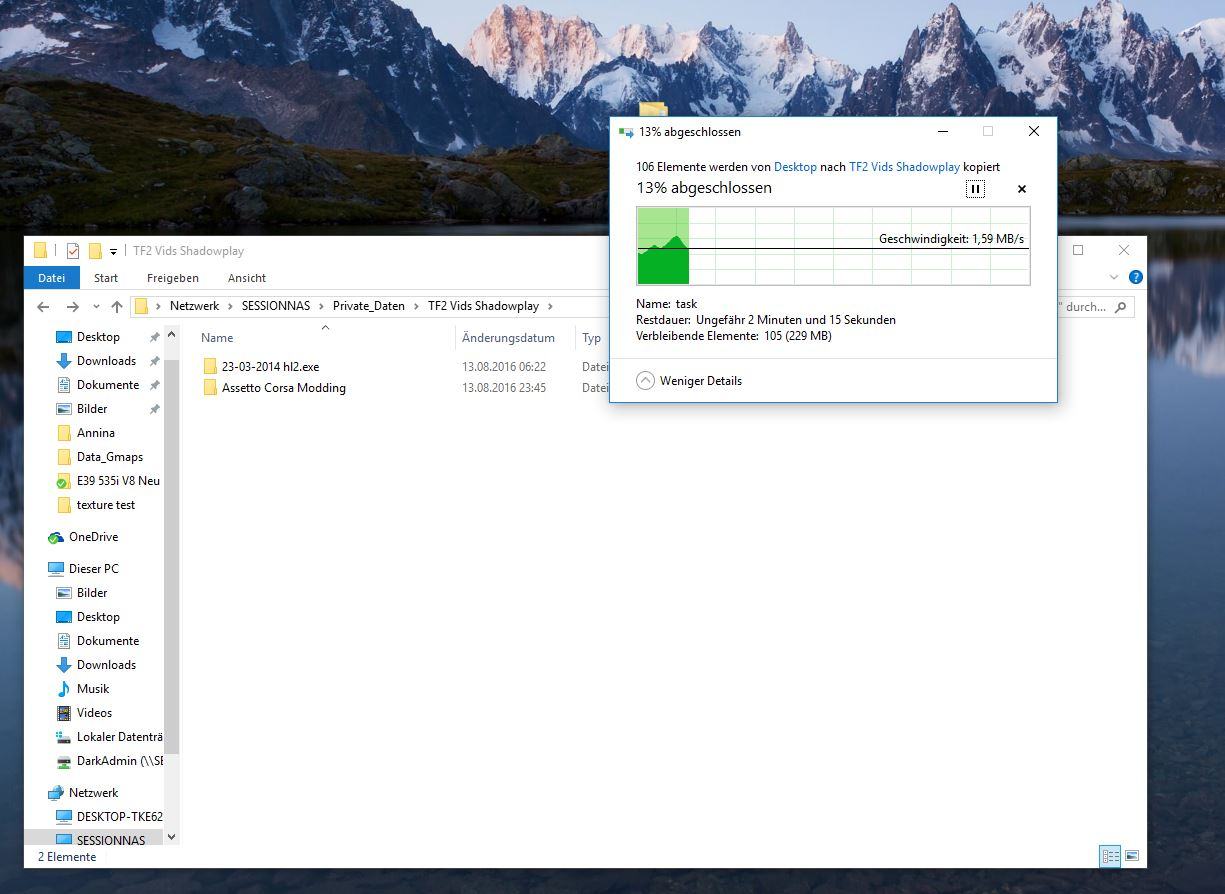Select SESSIONNAS network computer
Viewport: 1225px width, 894px height.
click(110, 840)
